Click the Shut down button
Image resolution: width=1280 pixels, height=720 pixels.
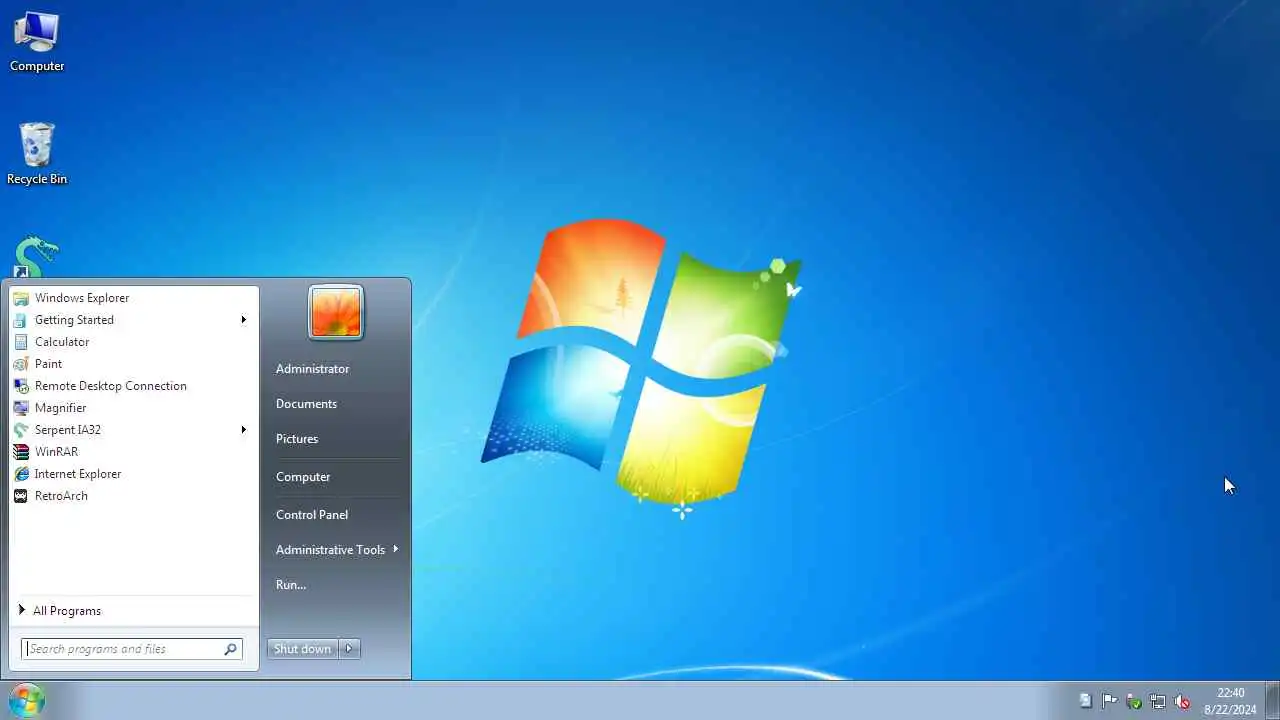pyautogui.click(x=303, y=649)
